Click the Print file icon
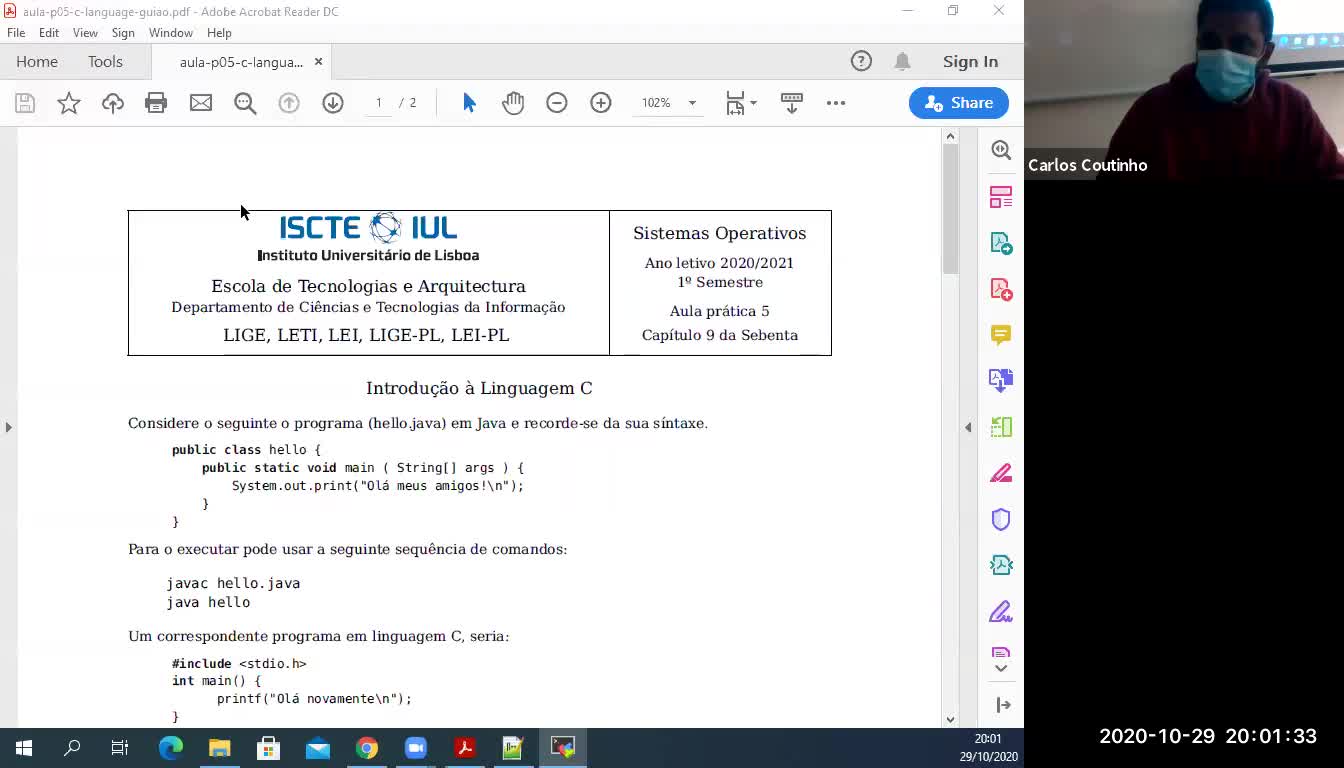This screenshot has width=1344, height=768. [x=156, y=103]
